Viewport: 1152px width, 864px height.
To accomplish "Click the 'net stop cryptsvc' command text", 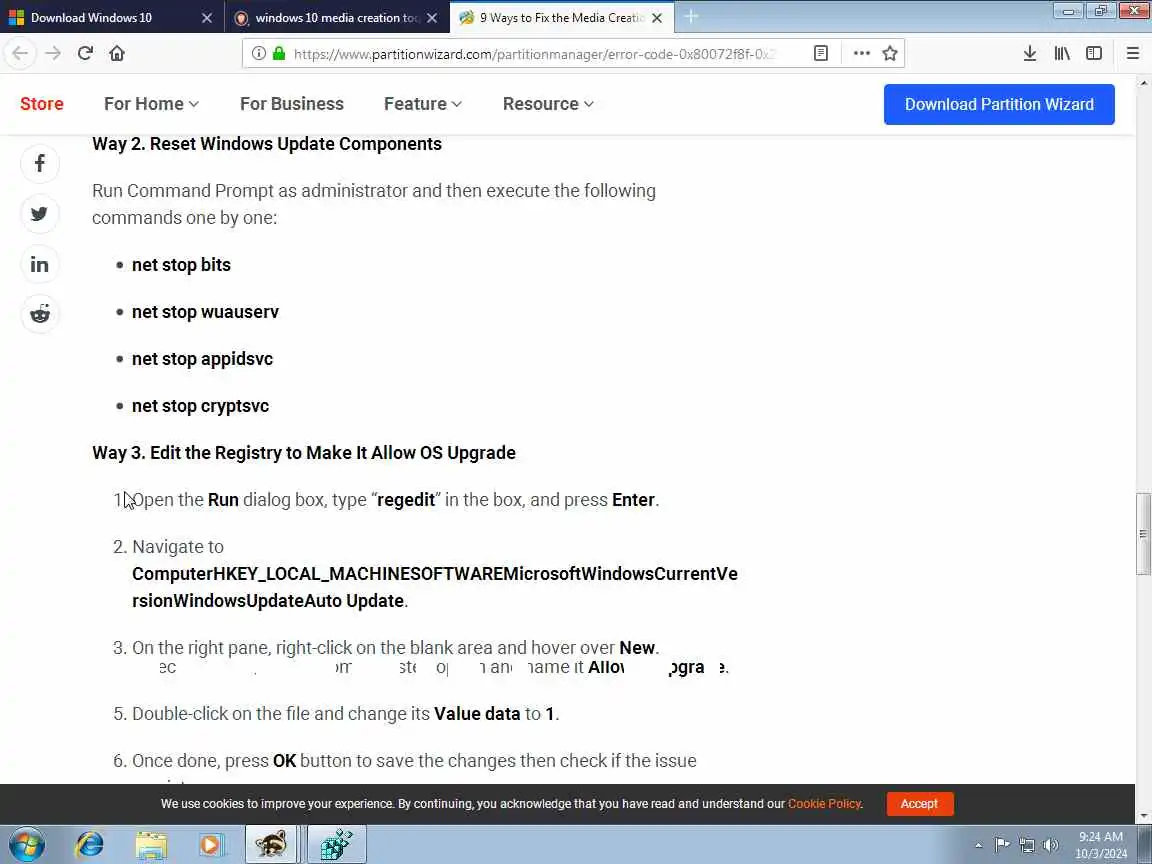I will click(201, 406).
